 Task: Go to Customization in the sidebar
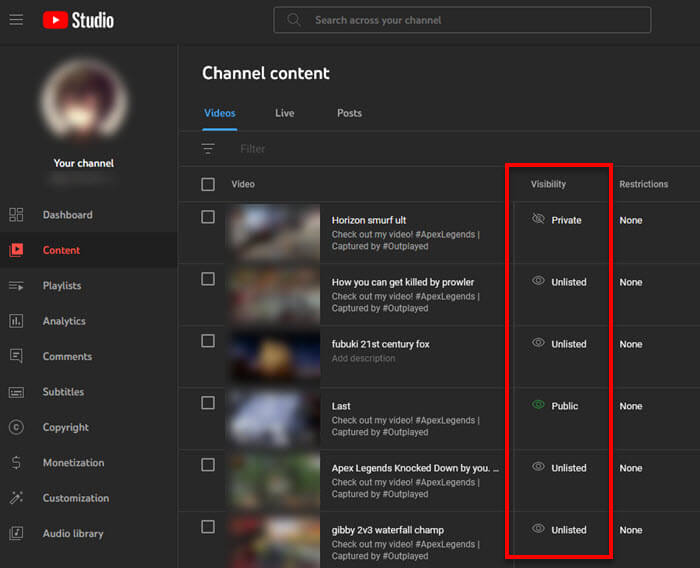[75, 498]
